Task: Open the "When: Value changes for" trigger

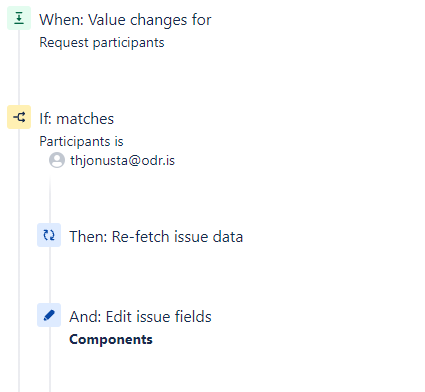Action: 125,20
